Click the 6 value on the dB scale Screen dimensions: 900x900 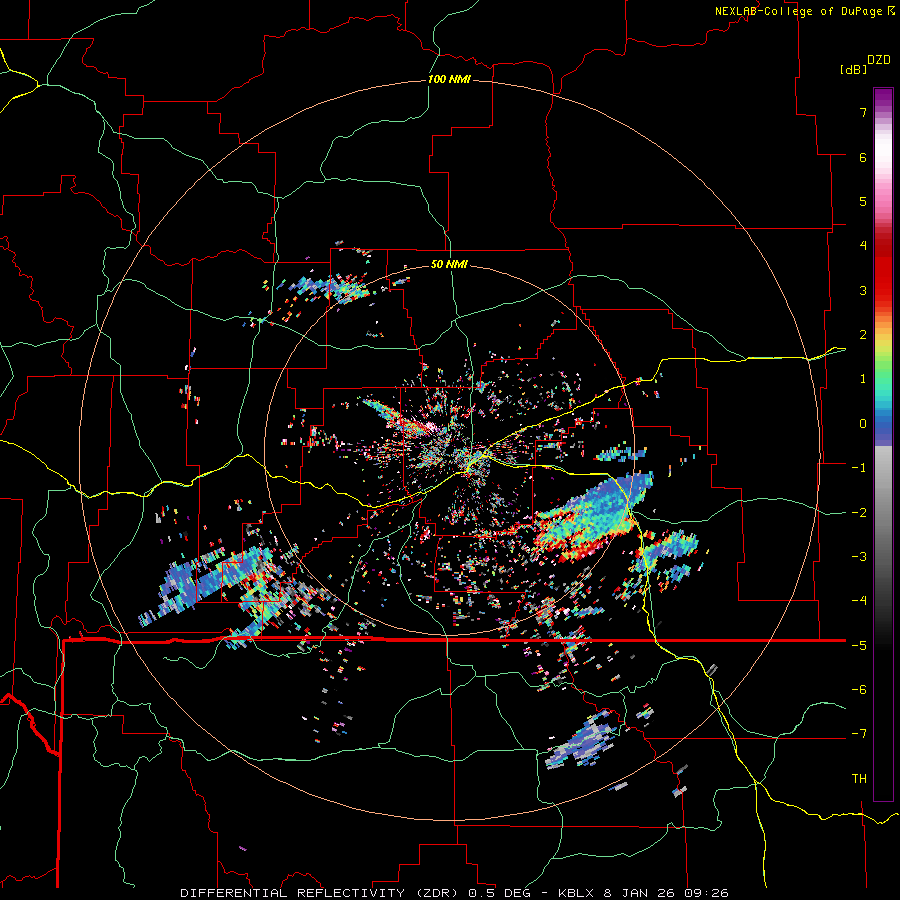[x=863, y=157]
